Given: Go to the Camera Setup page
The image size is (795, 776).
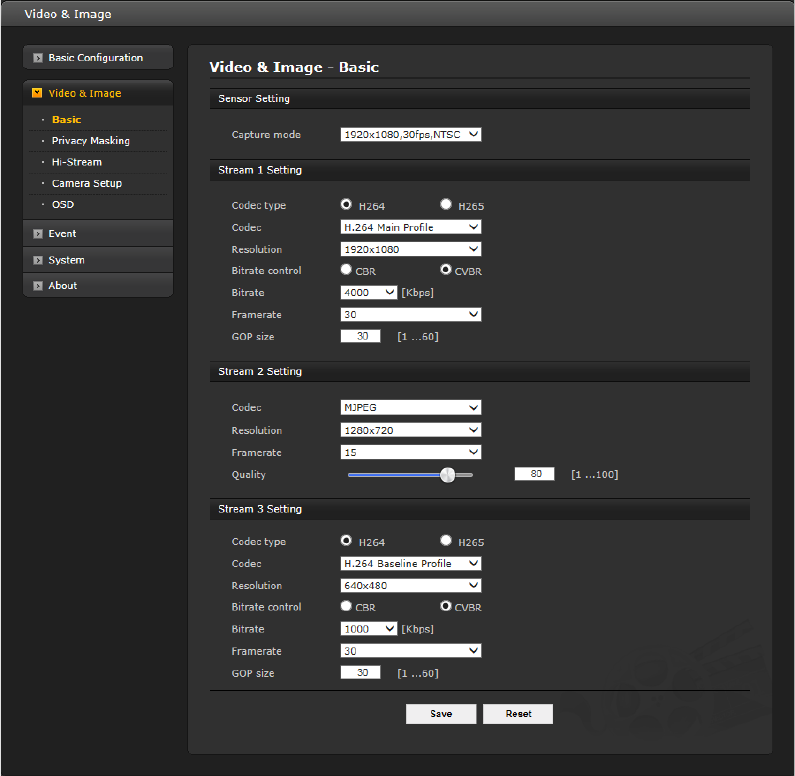Looking at the screenshot, I should pos(87,183).
